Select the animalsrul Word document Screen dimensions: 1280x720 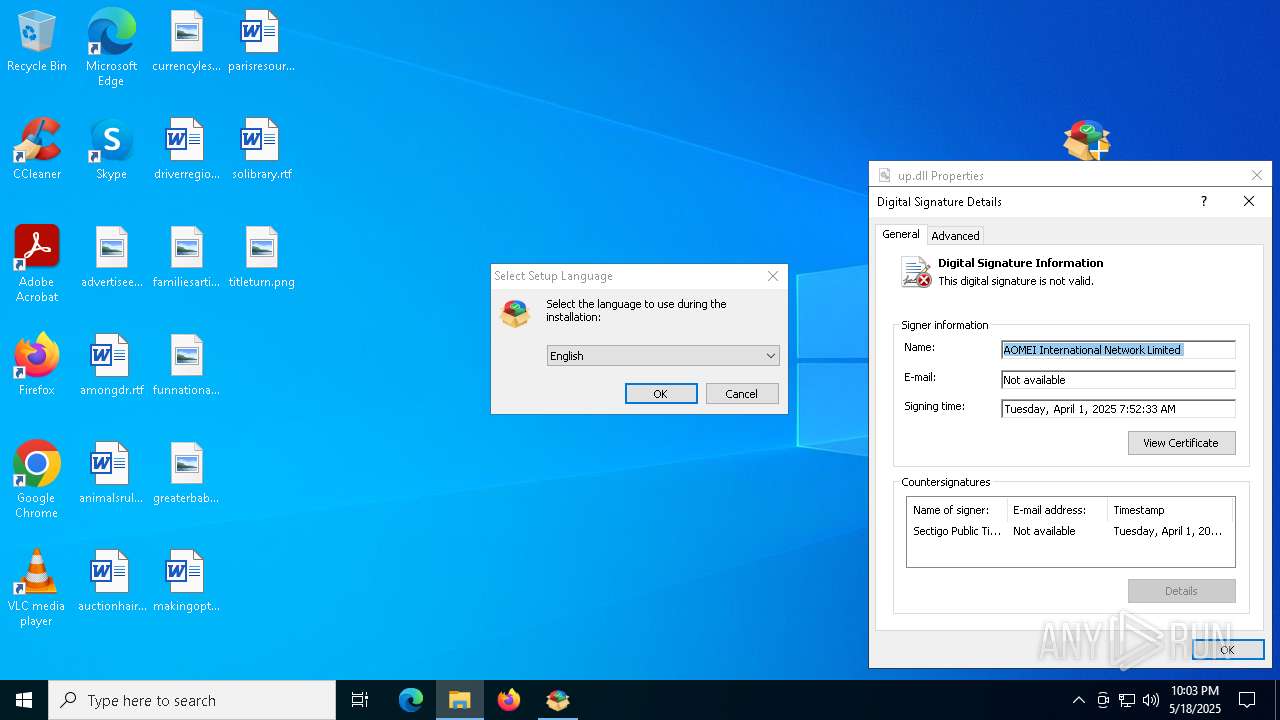[111, 474]
